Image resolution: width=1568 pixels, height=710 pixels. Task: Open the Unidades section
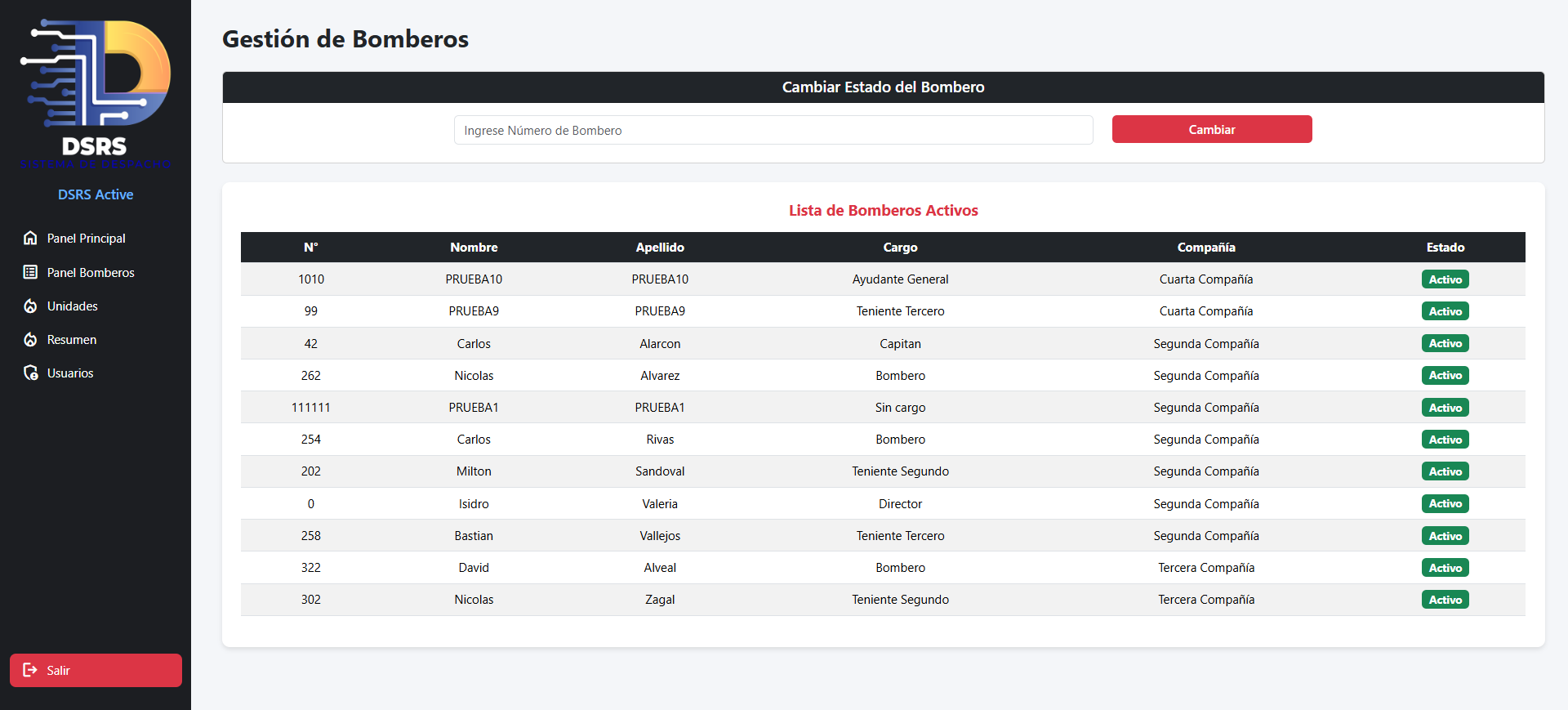pos(73,306)
